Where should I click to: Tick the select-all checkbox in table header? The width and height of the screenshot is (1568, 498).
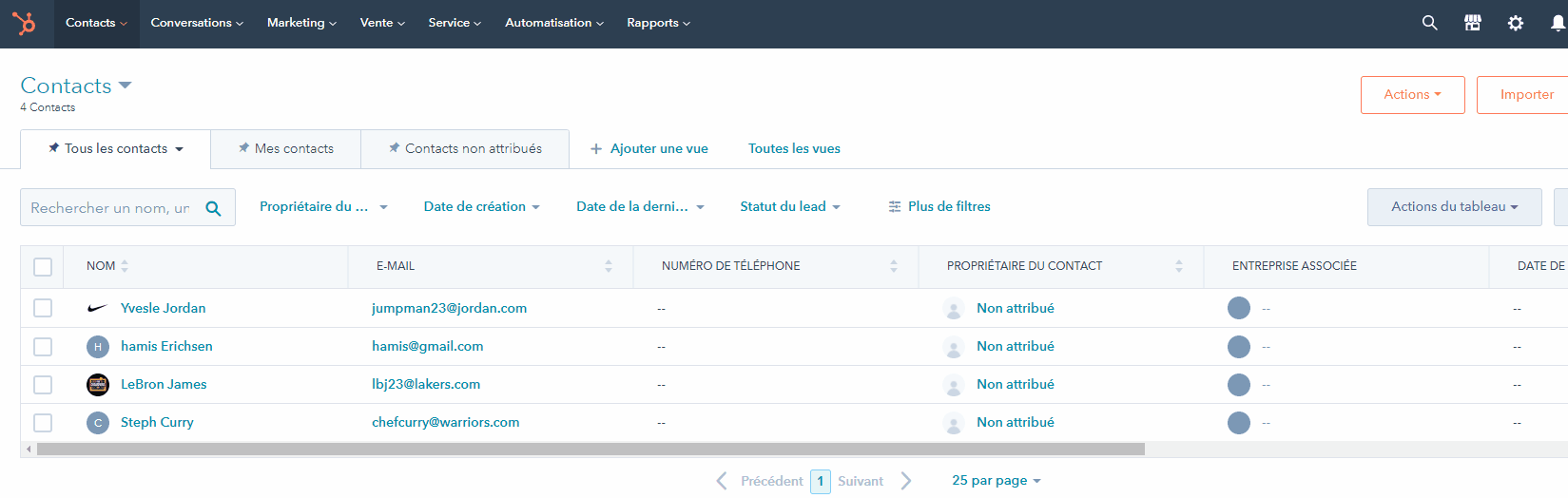point(43,267)
